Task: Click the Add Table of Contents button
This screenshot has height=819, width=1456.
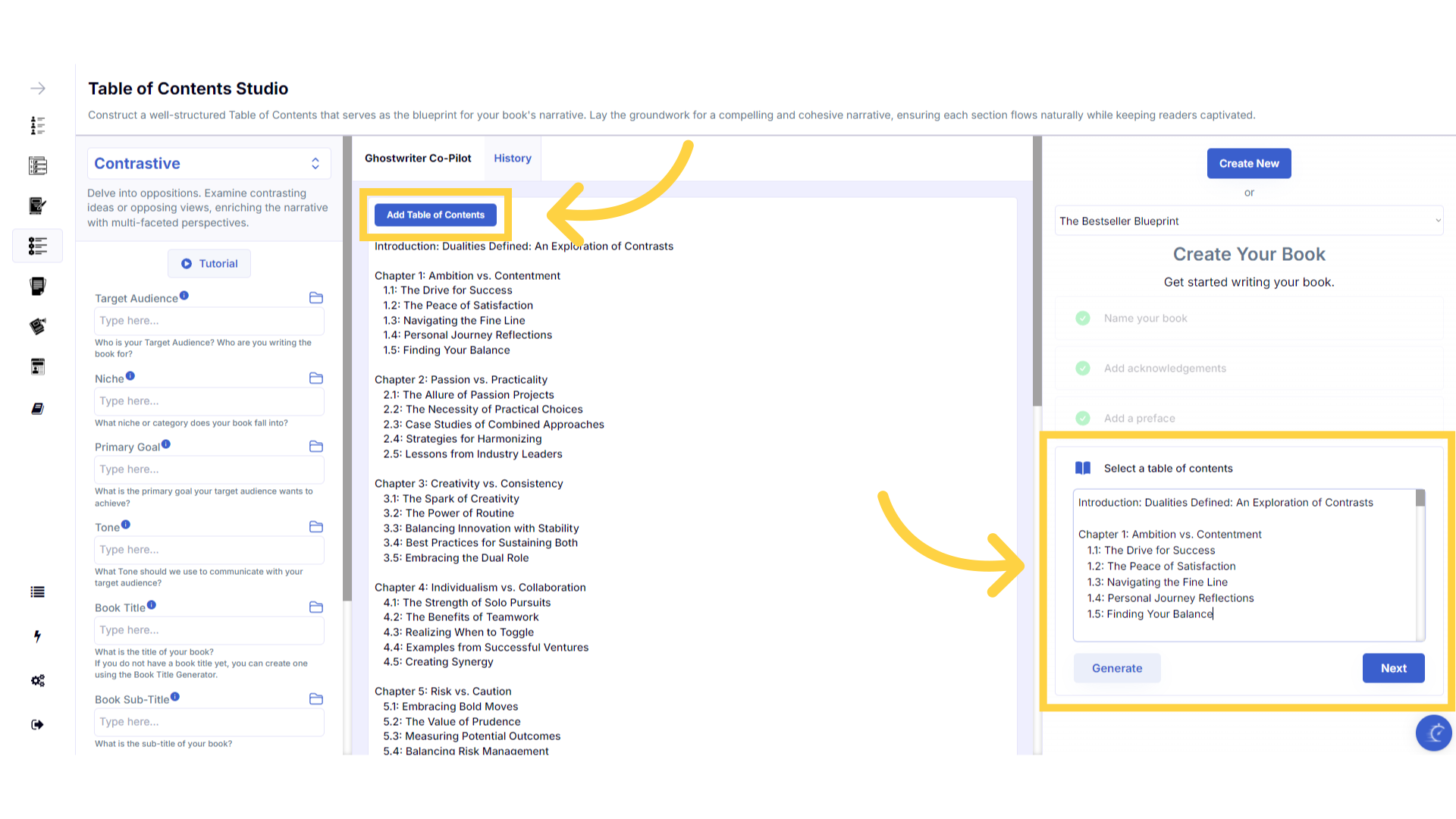Action: pos(435,215)
